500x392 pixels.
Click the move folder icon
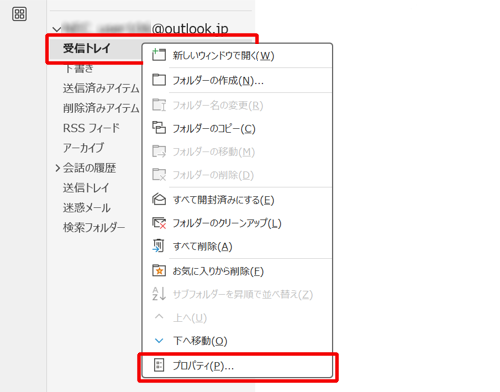159,151
